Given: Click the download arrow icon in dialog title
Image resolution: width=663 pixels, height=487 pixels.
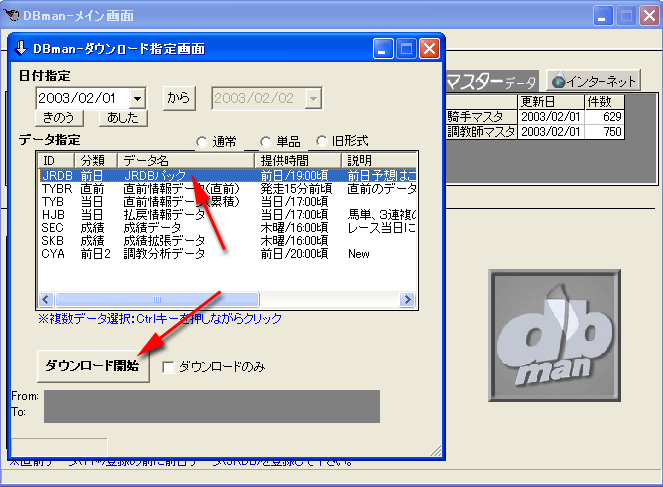Looking at the screenshot, I should point(22,48).
